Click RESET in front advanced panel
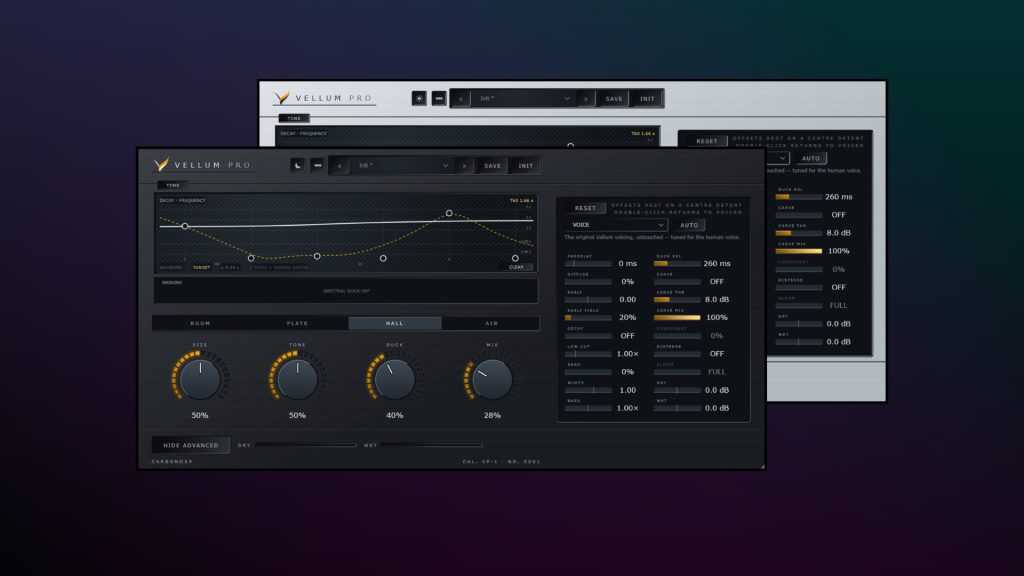The image size is (1024, 576). coord(585,208)
